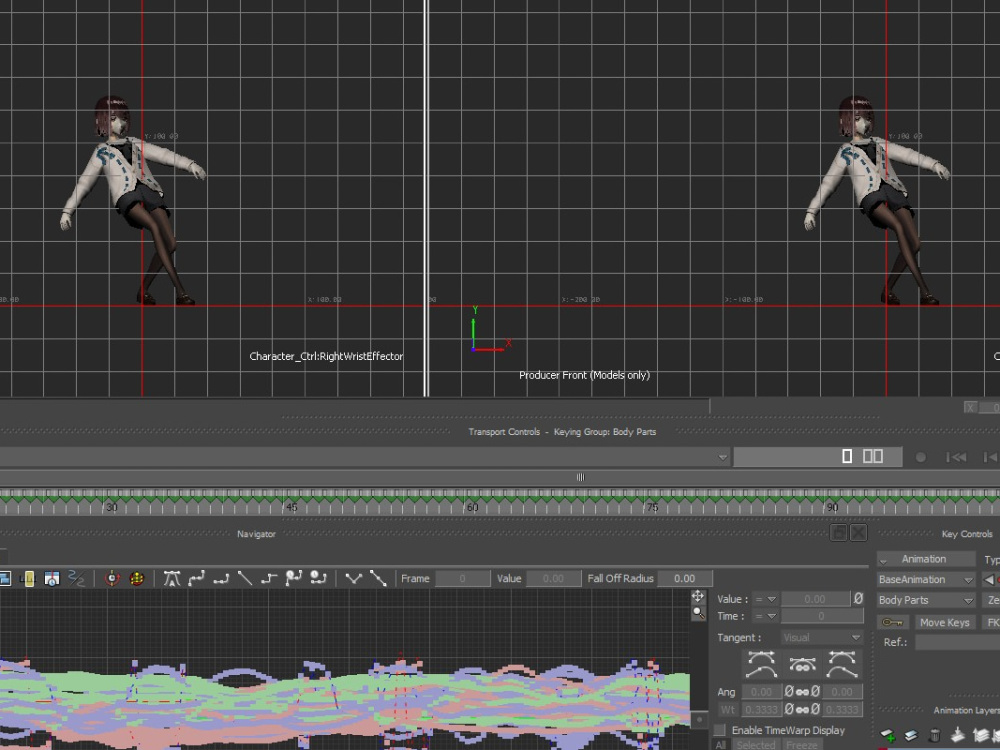Click the Freeze button
The width and height of the screenshot is (1000, 750).
pyautogui.click(x=802, y=745)
